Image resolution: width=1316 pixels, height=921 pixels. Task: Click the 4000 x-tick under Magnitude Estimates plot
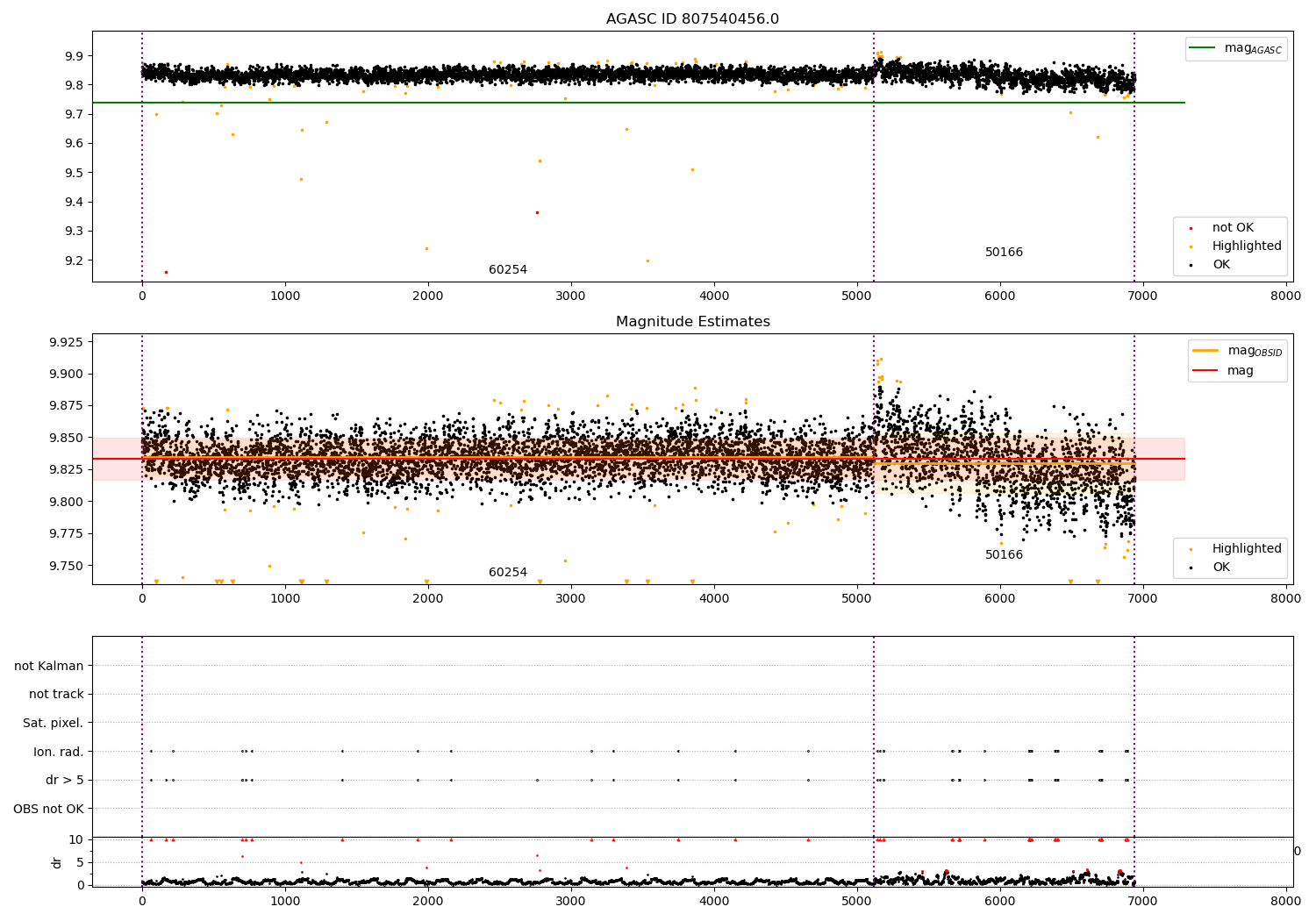714,598
